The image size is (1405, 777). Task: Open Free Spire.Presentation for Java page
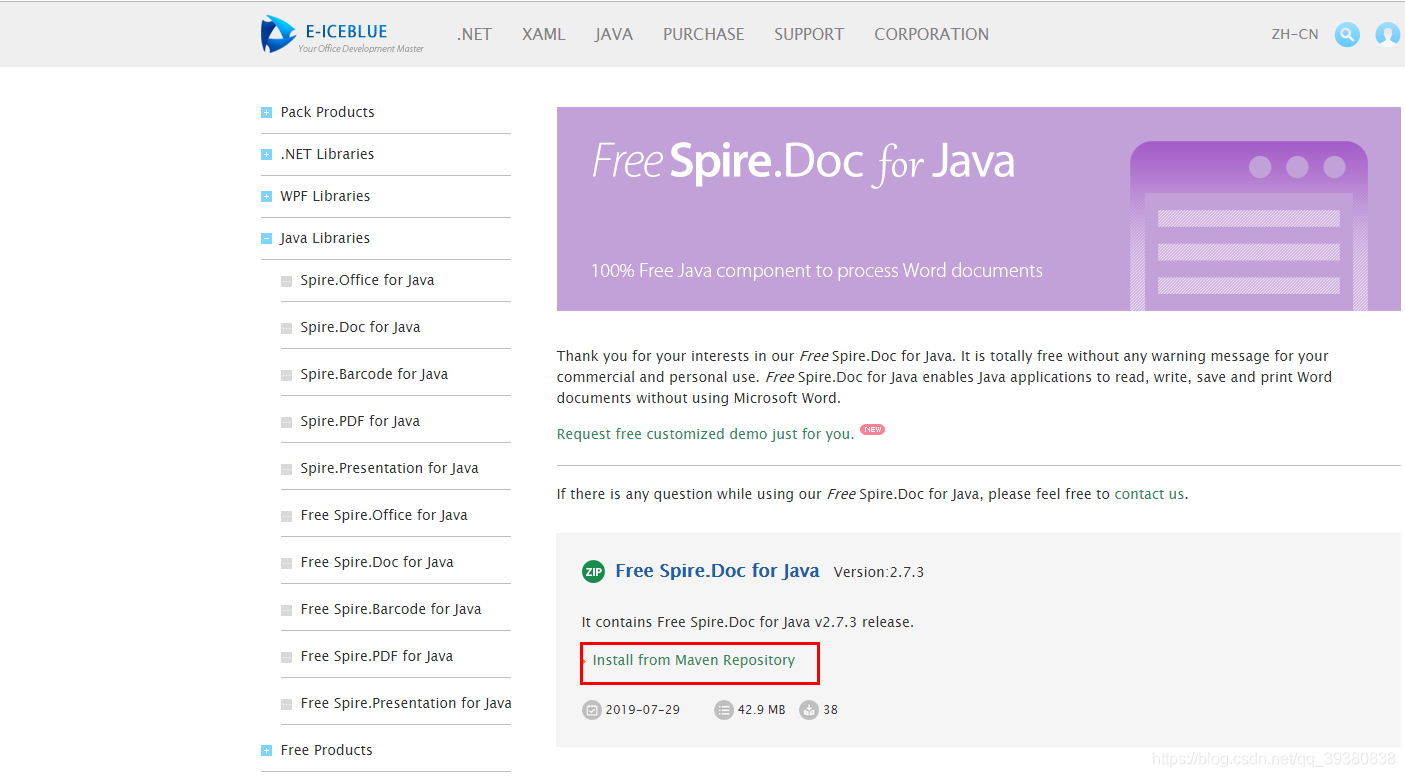click(406, 703)
